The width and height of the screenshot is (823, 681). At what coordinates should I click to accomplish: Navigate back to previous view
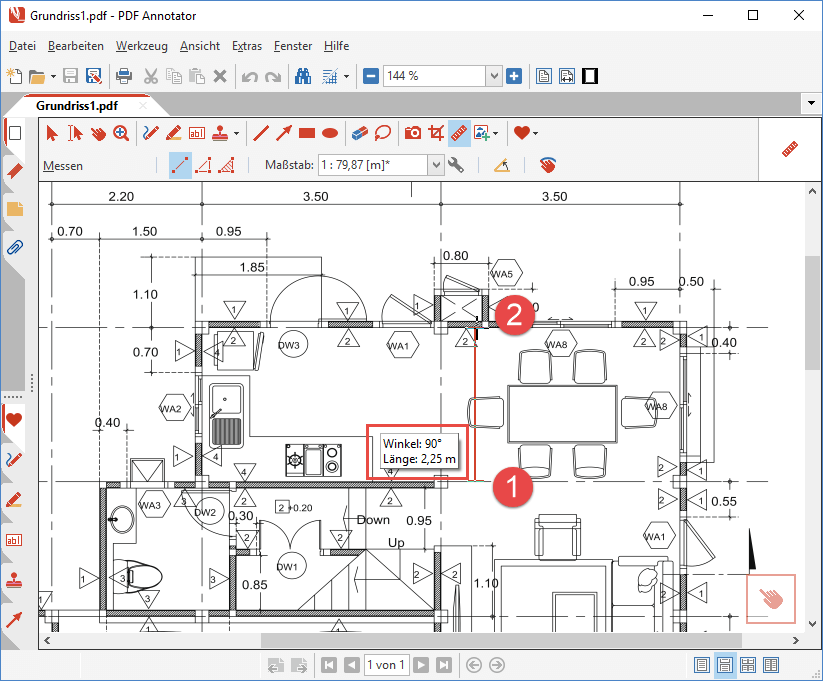[x=474, y=665]
